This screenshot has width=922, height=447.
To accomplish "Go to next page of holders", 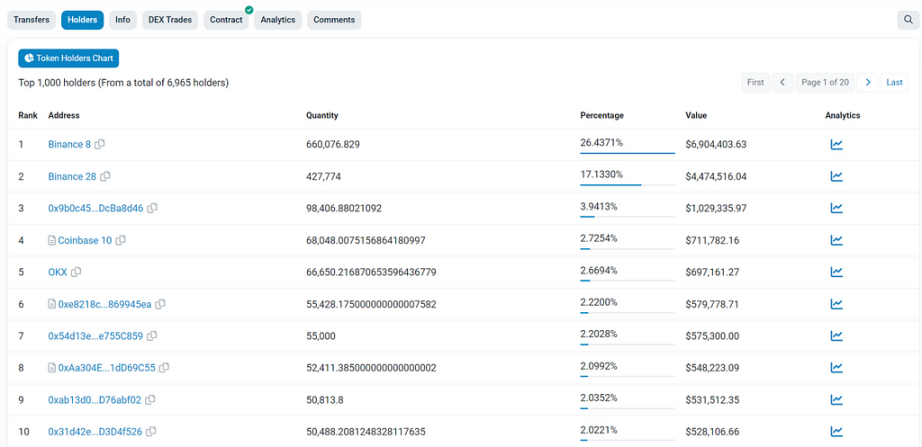I will point(868,82).
